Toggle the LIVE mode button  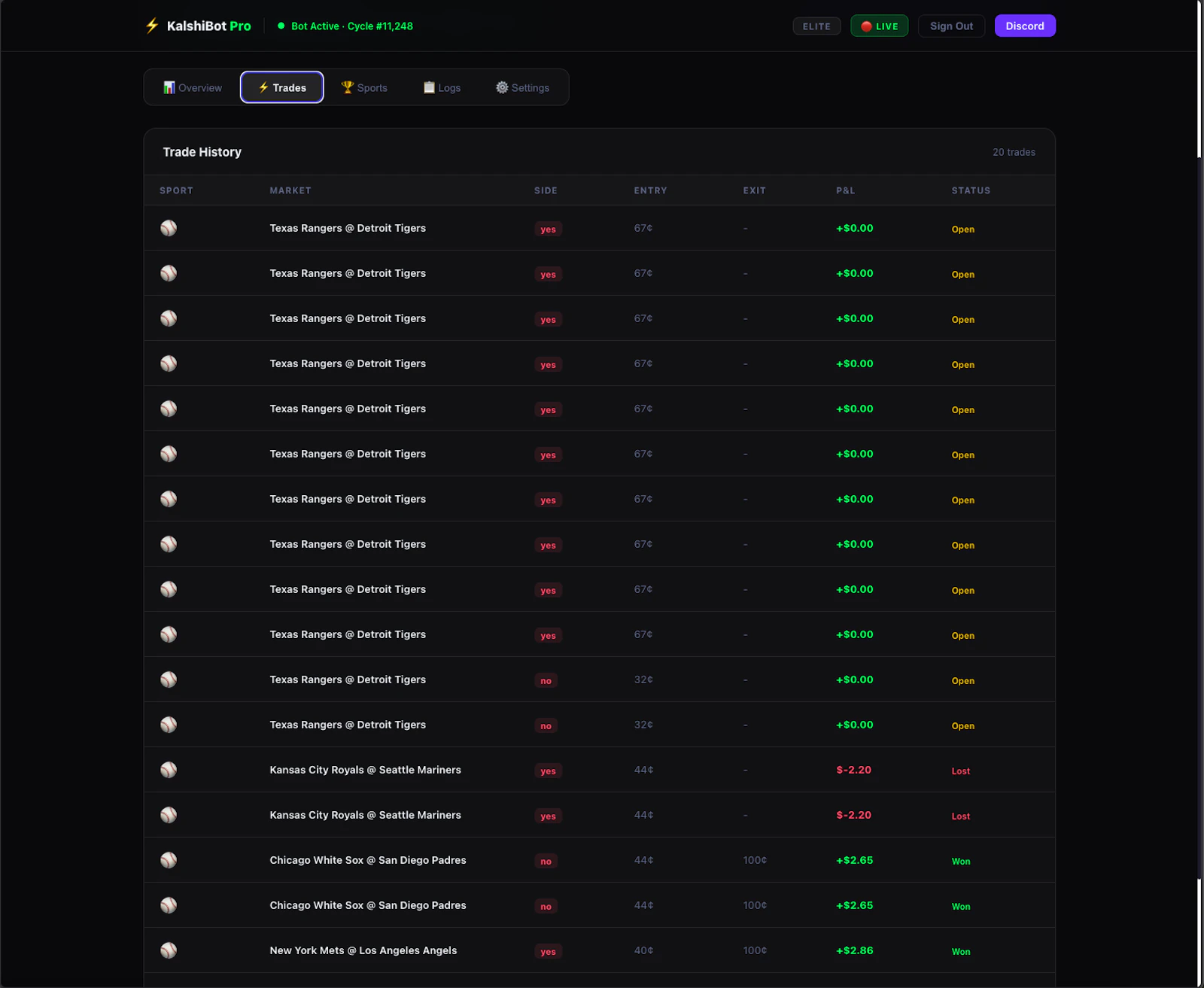tap(879, 26)
